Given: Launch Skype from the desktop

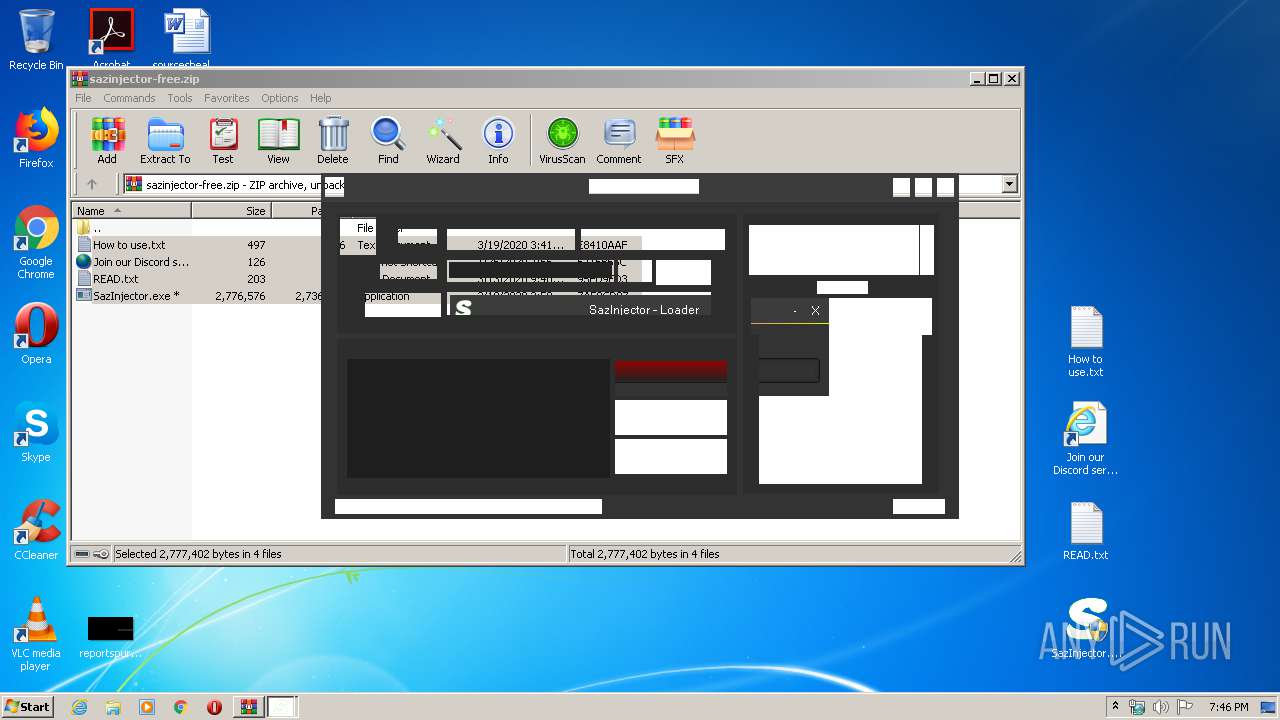Looking at the screenshot, I should 36,432.
